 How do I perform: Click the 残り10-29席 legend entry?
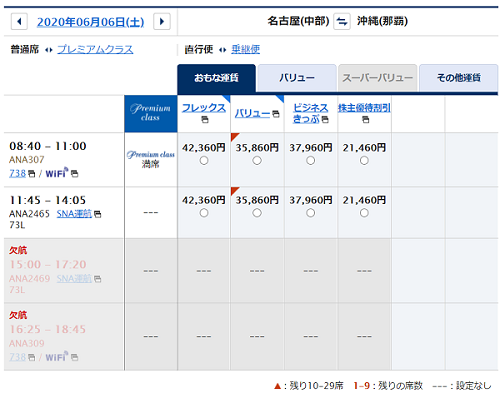pos(309,386)
